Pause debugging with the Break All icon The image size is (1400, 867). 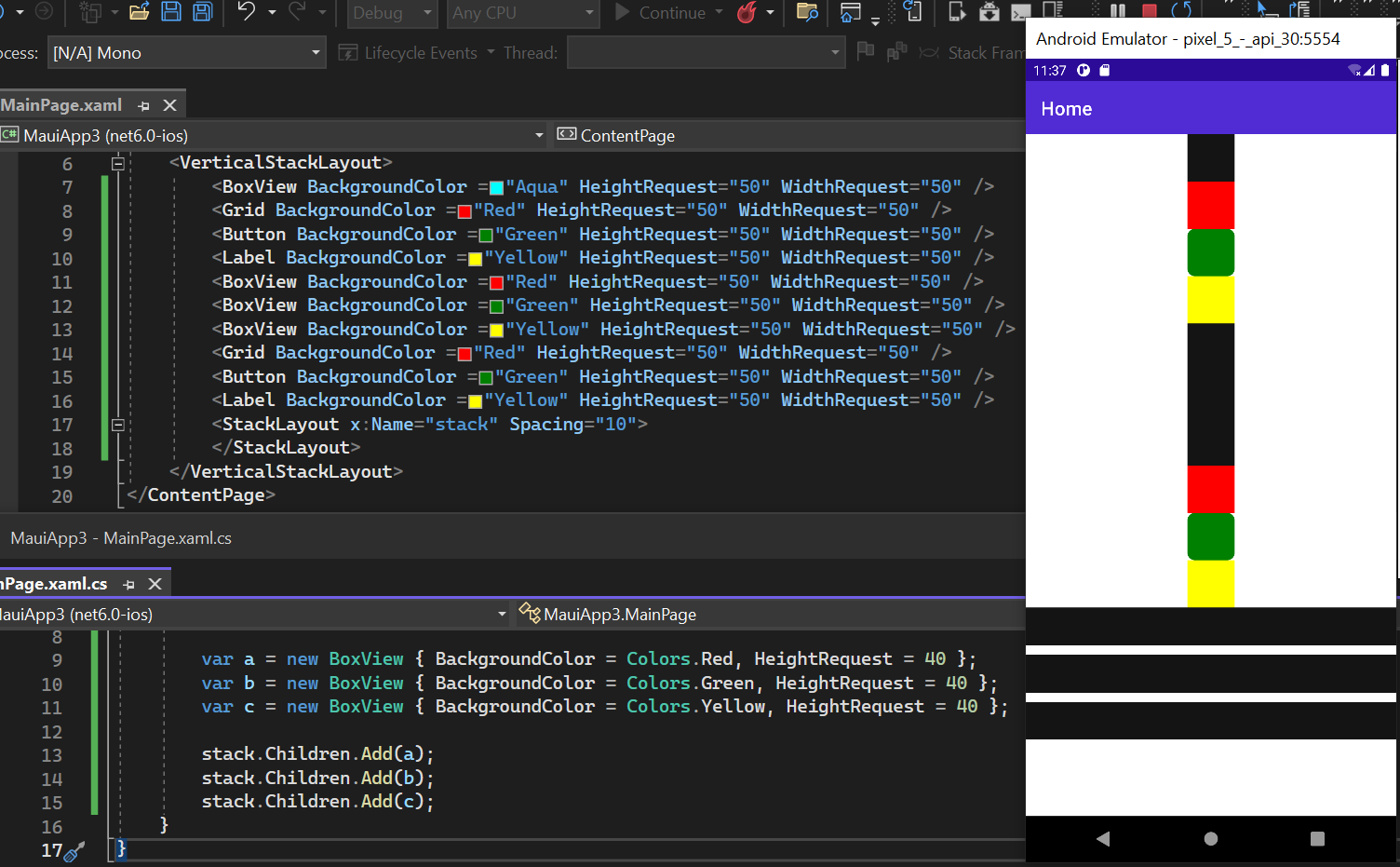tap(1118, 10)
